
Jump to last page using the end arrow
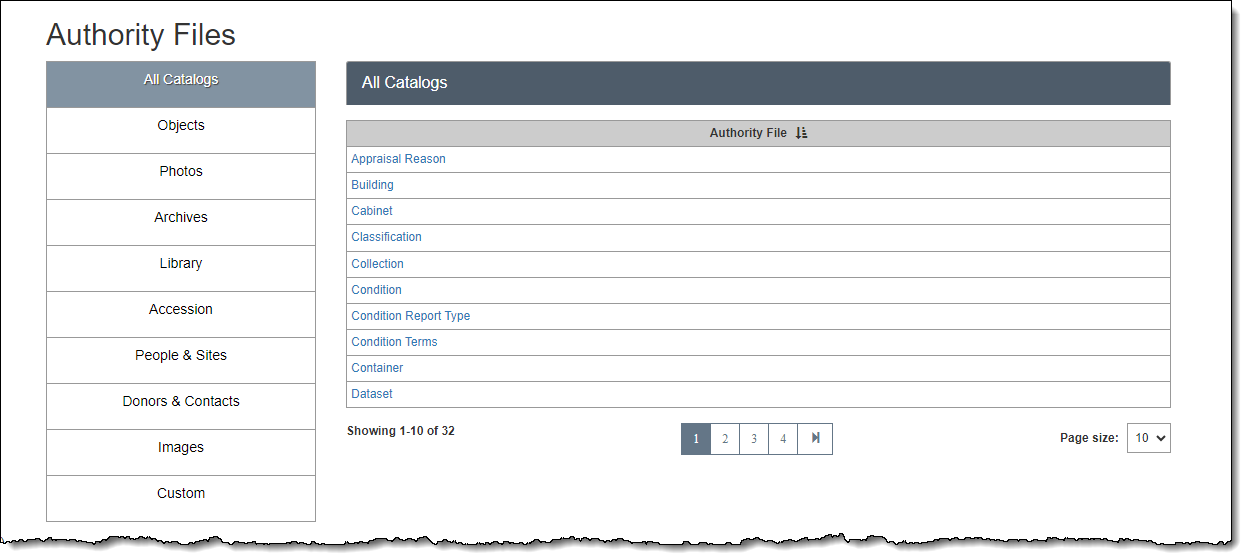pyautogui.click(x=815, y=439)
